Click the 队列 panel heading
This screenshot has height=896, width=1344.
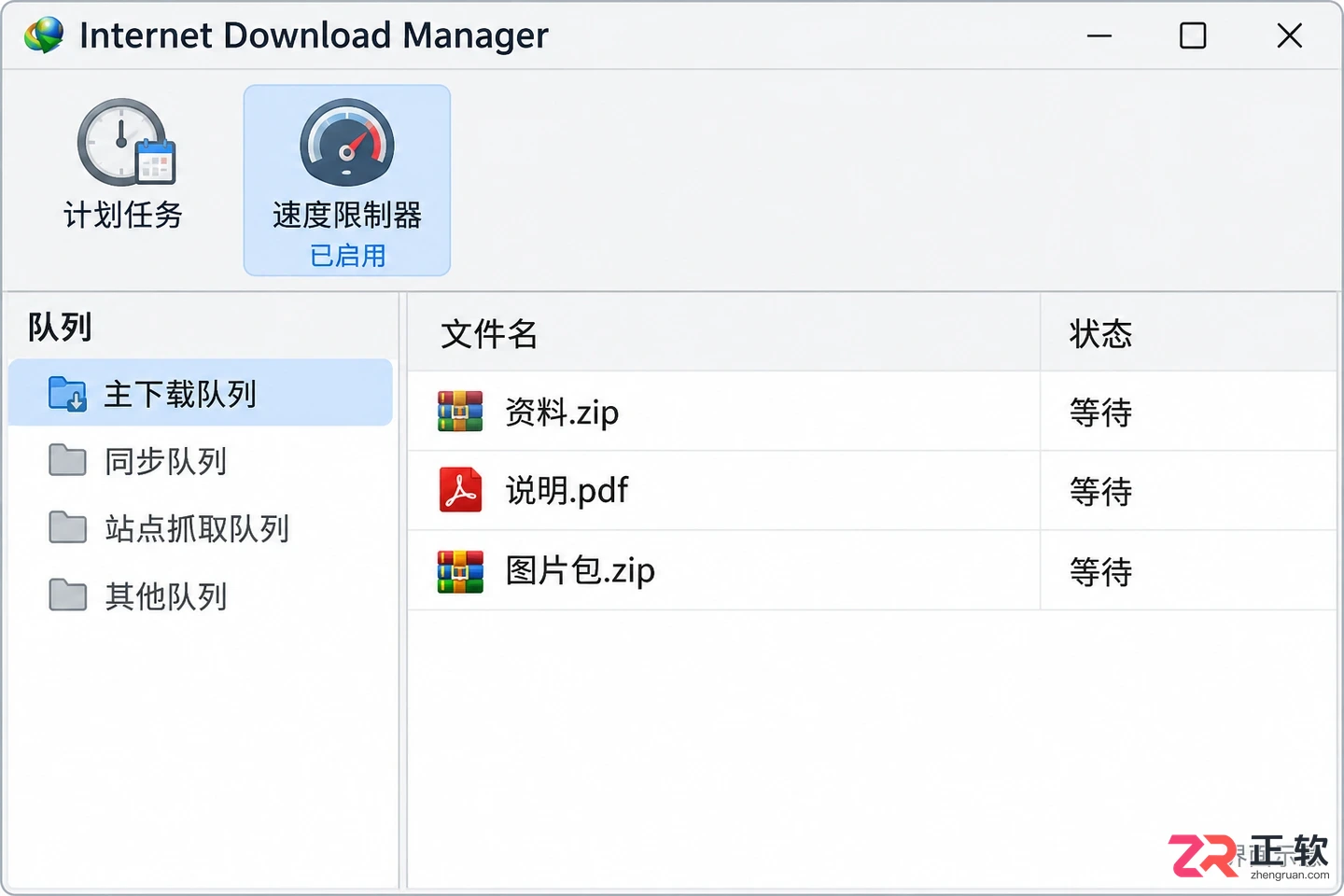60,327
